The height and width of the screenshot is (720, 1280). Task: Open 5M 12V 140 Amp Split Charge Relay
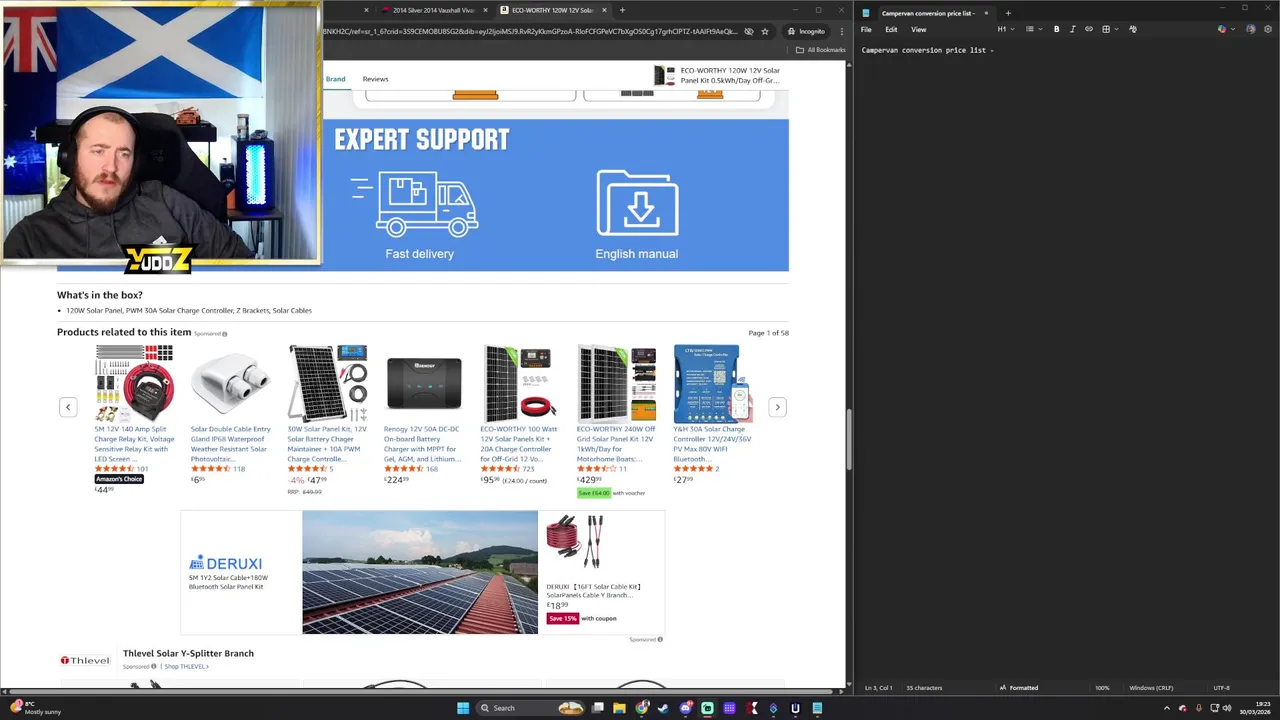tap(134, 444)
